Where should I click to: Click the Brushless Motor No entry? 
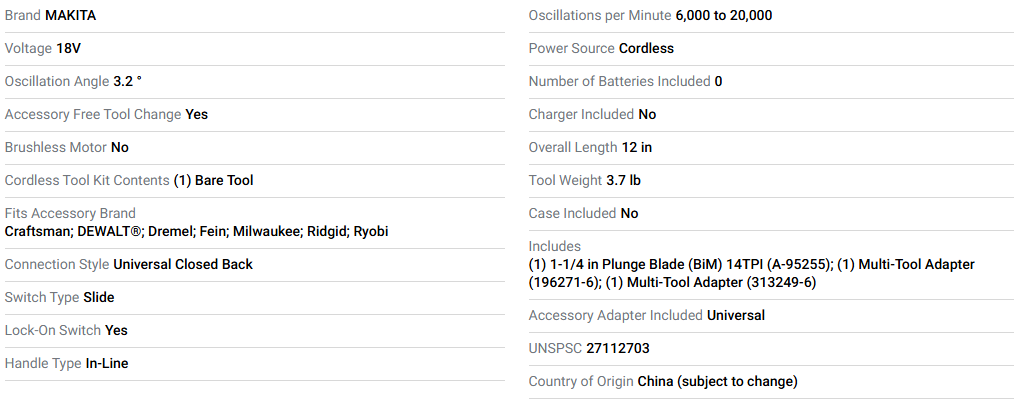tap(120, 147)
